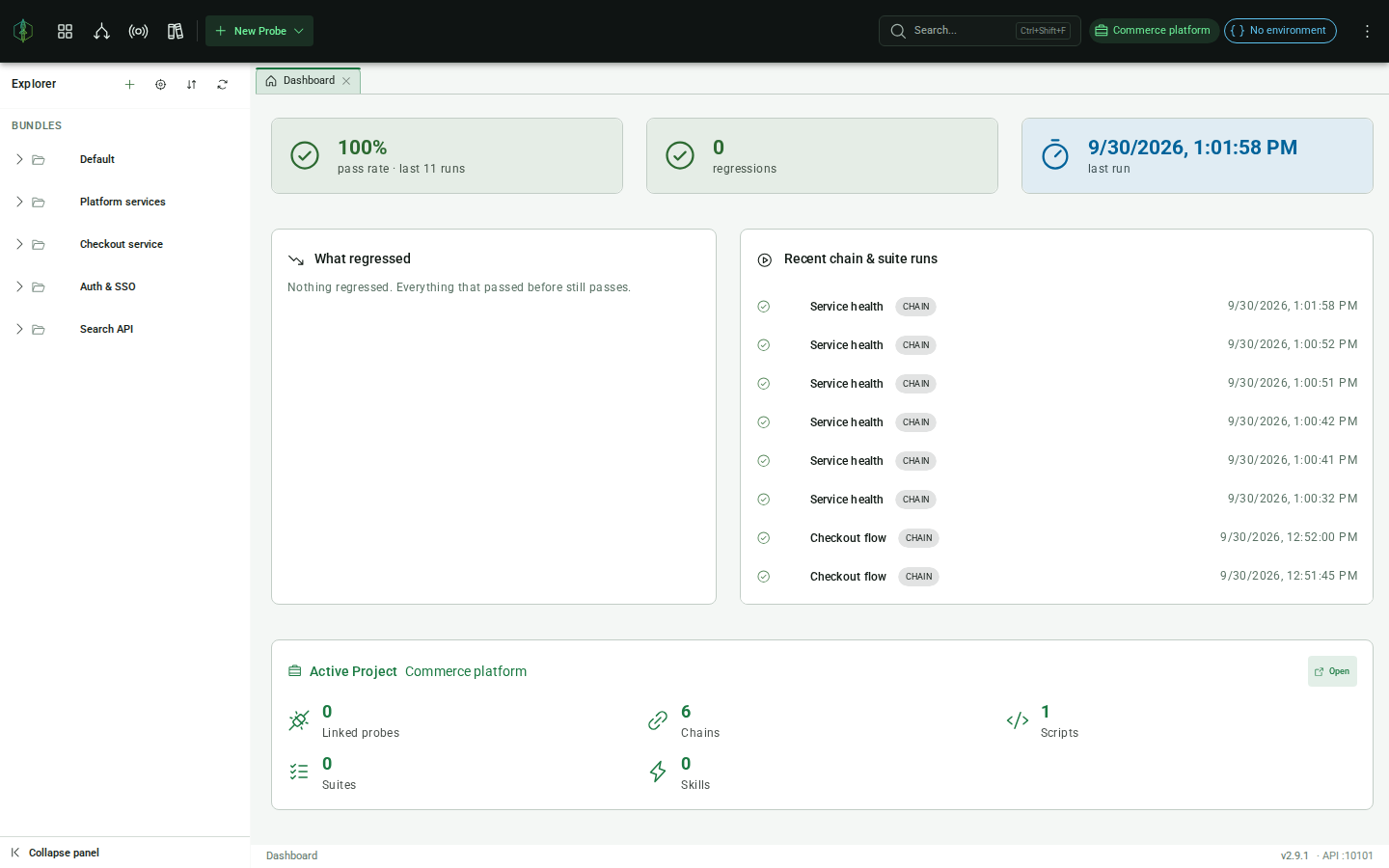Image resolution: width=1389 pixels, height=868 pixels.
Task: Click the Scripts code icon
Action: pos(1018,720)
